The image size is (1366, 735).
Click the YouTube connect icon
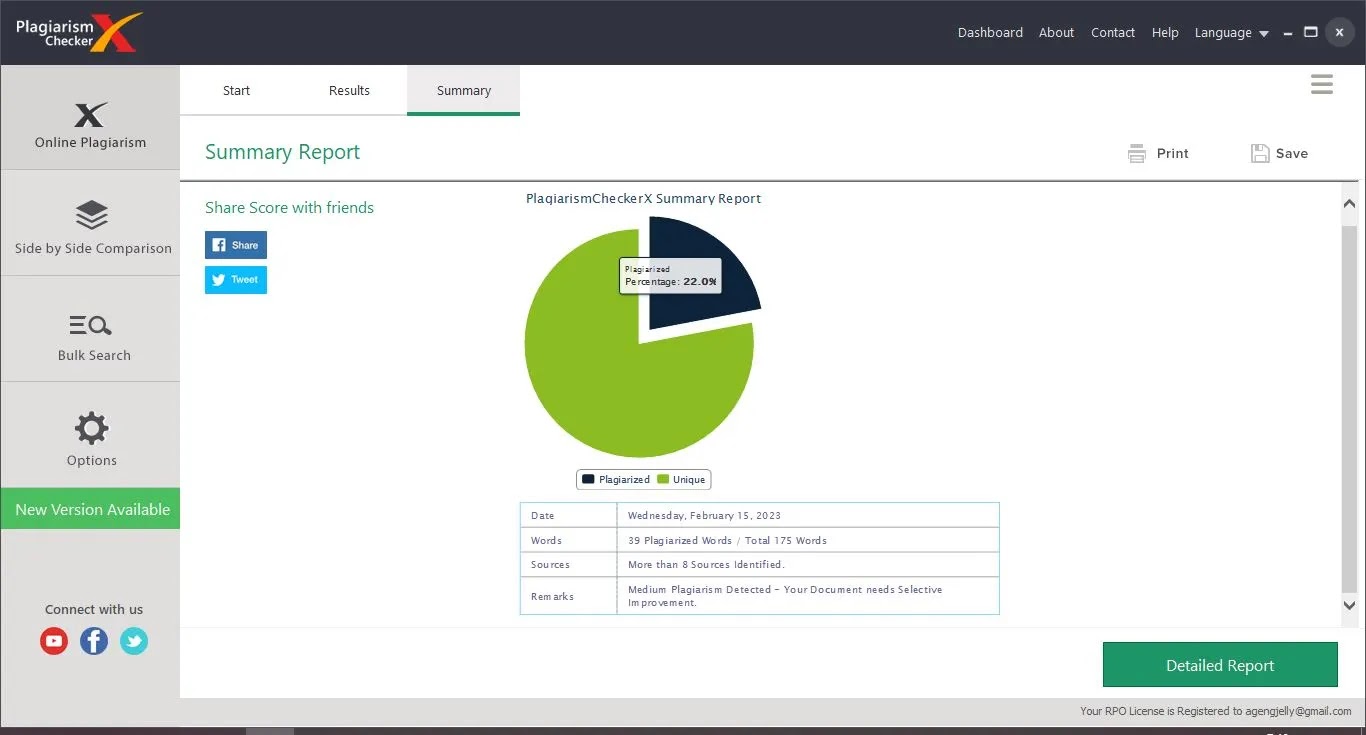pos(54,641)
